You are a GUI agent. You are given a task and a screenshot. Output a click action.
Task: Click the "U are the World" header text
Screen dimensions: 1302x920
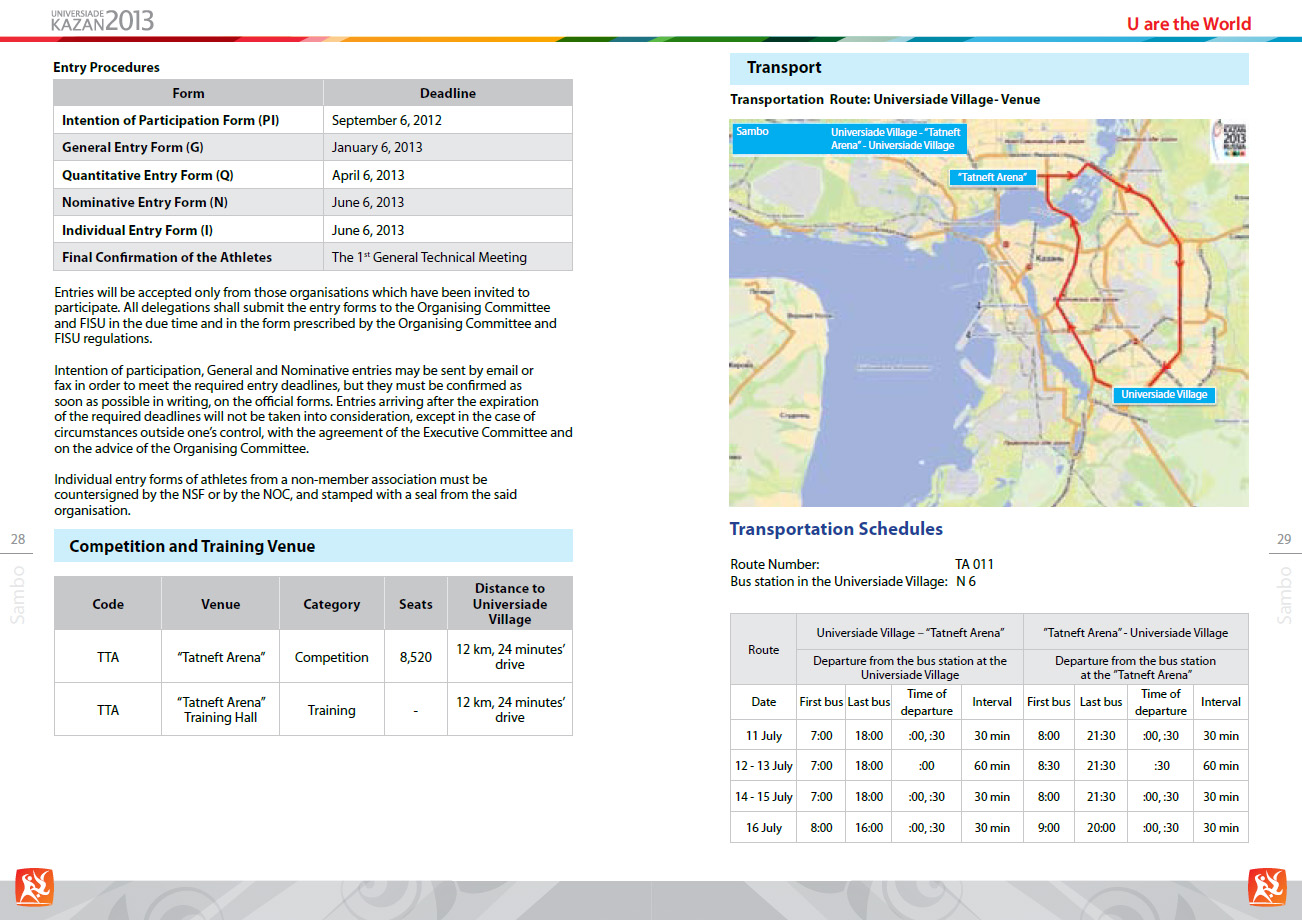pos(1188,23)
